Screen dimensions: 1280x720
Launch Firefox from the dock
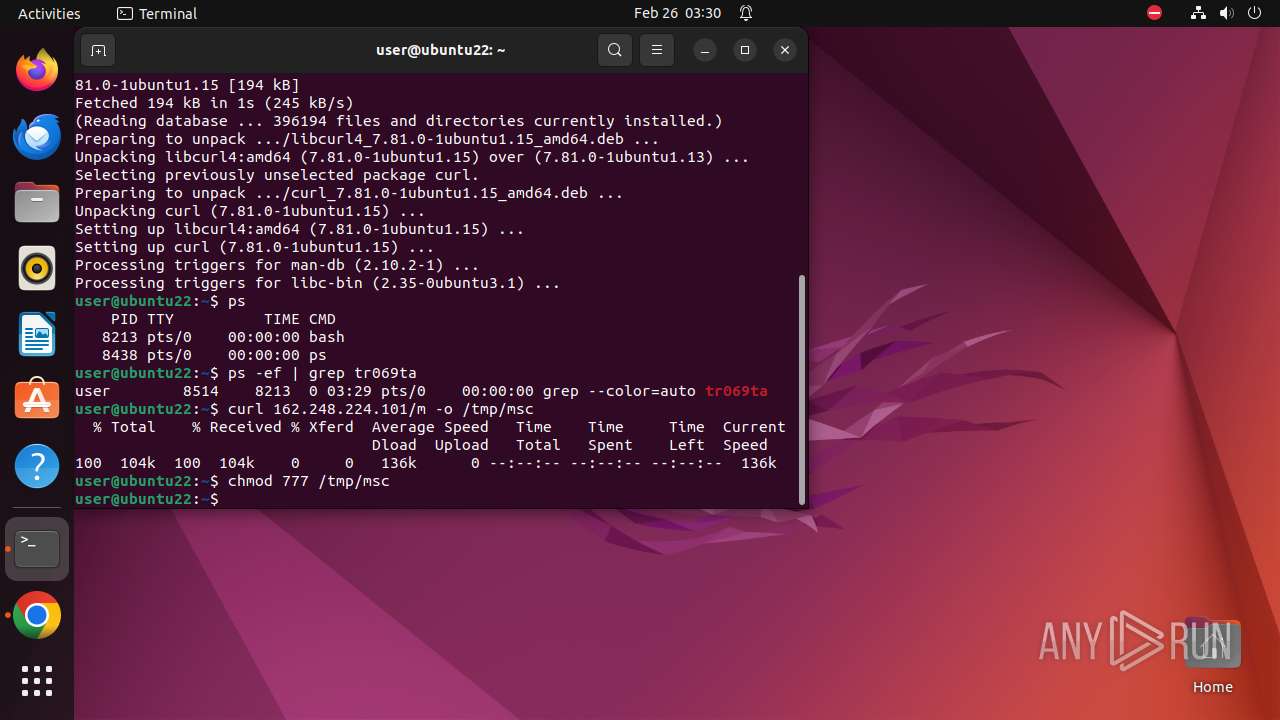click(x=37, y=70)
